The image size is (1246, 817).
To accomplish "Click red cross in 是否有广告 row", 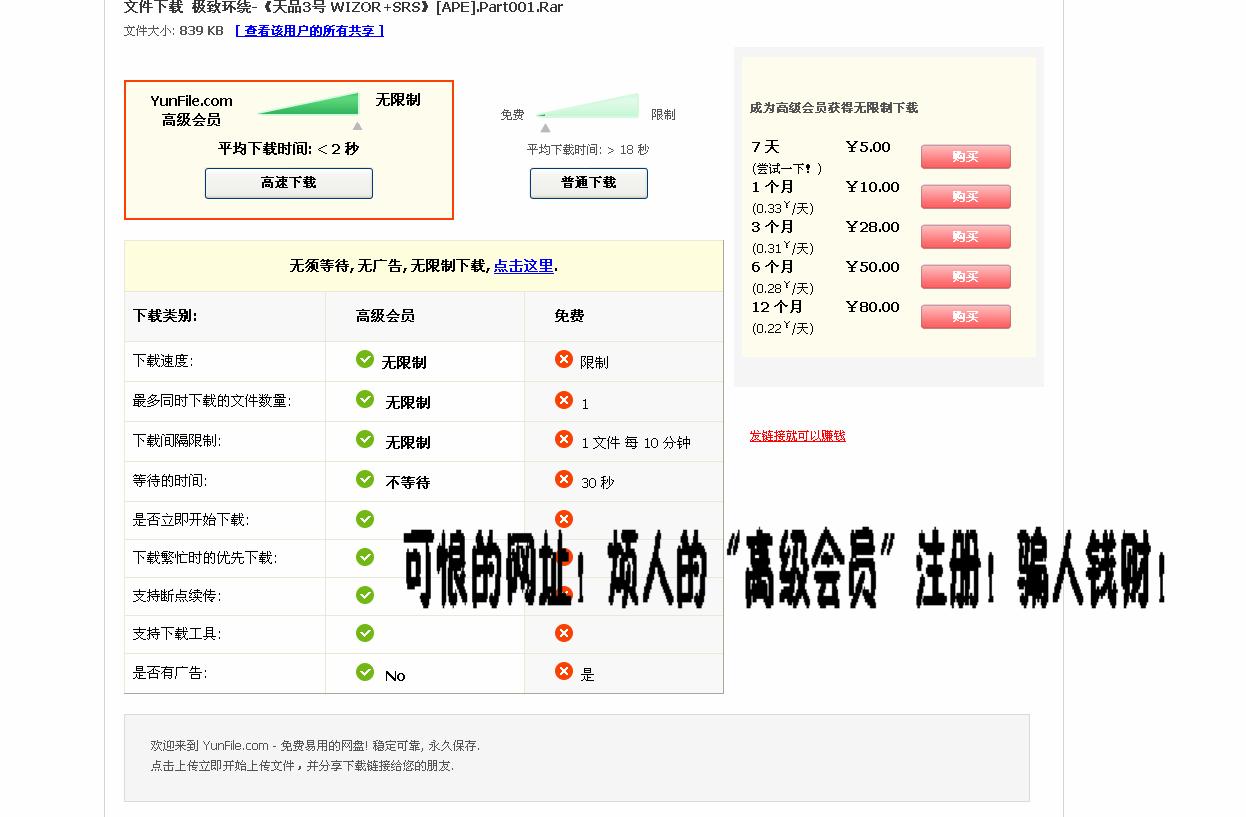I will click(564, 671).
